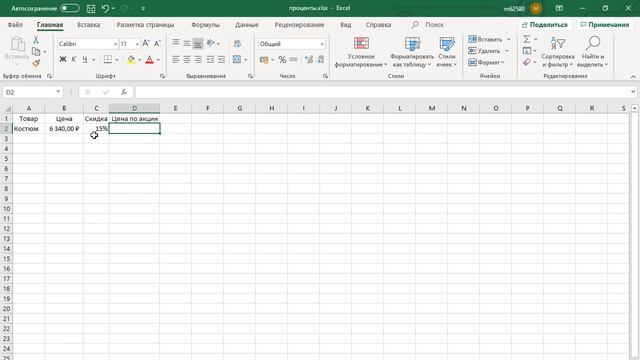Toggle center text alignment
The height and width of the screenshot is (360, 640).
click(x=187, y=60)
